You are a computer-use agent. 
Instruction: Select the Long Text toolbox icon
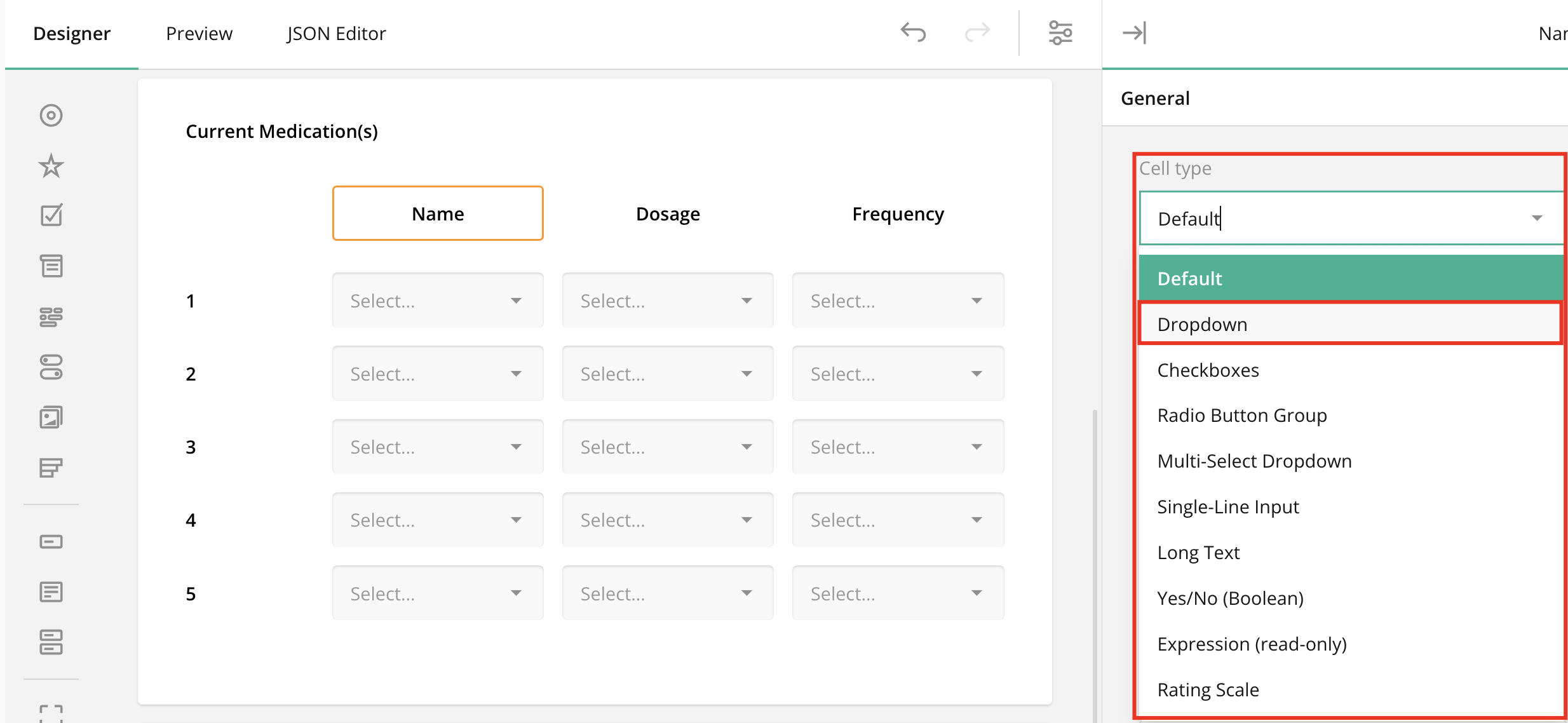51,591
